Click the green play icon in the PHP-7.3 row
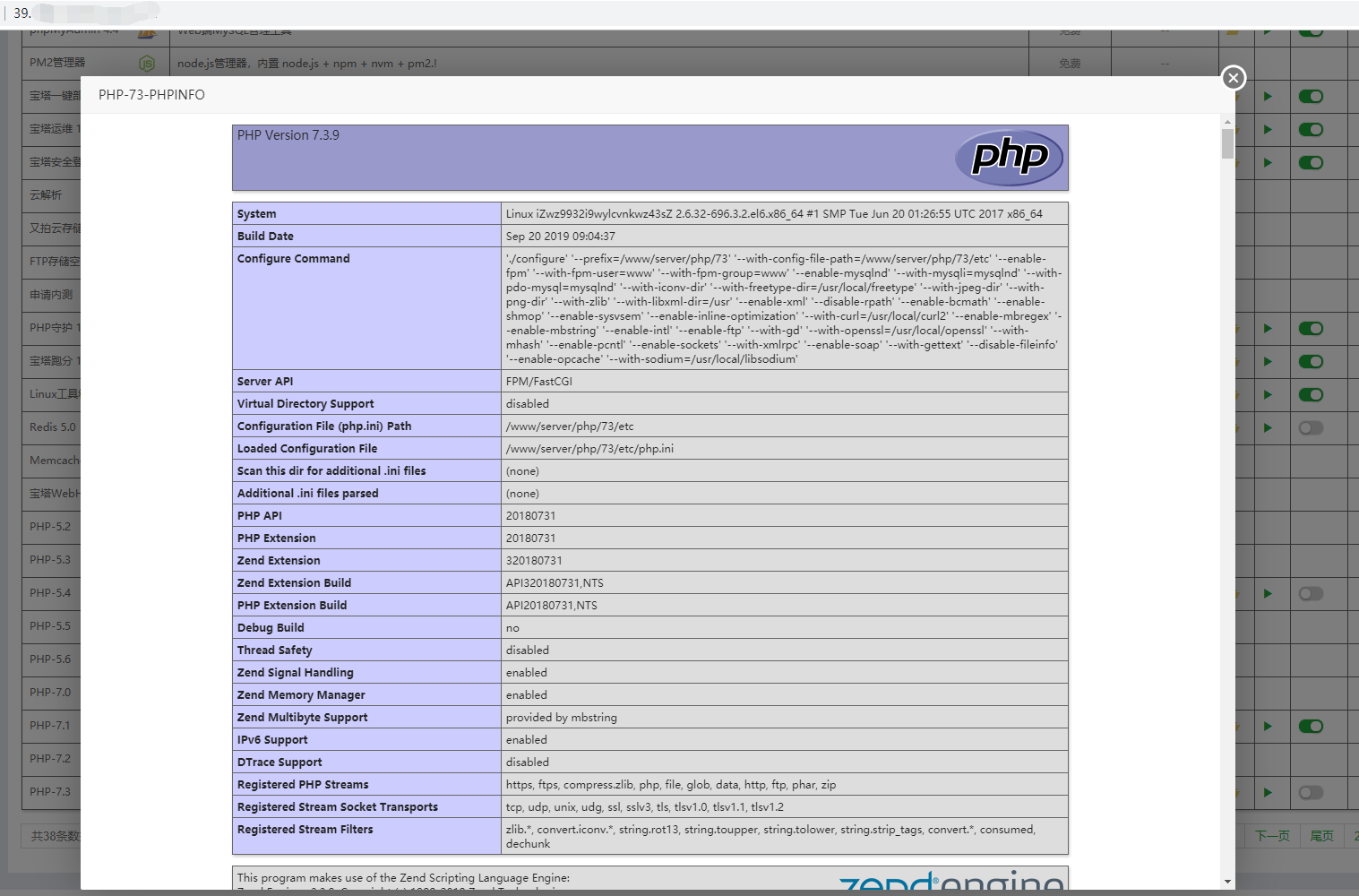 click(x=1268, y=793)
